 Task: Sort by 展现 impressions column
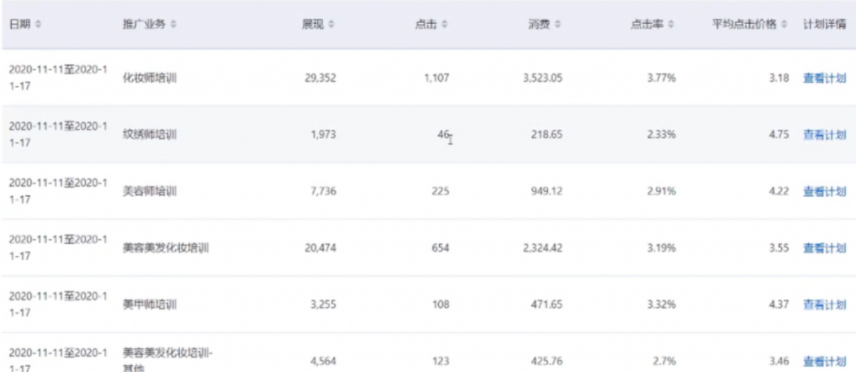(x=331, y=25)
